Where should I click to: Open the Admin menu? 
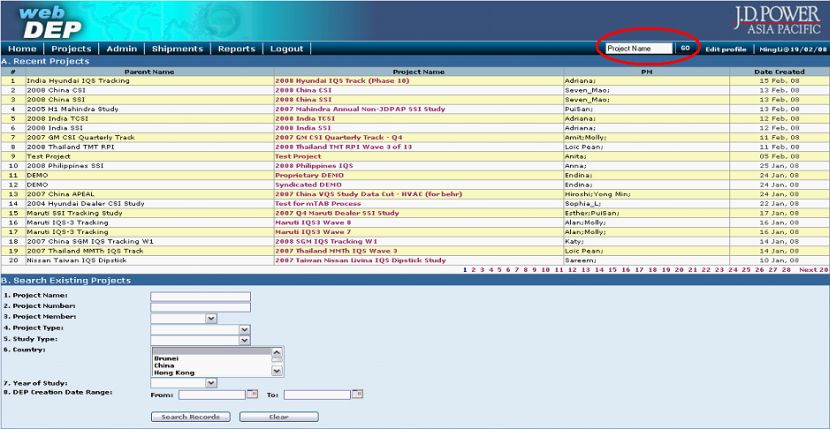[x=122, y=49]
